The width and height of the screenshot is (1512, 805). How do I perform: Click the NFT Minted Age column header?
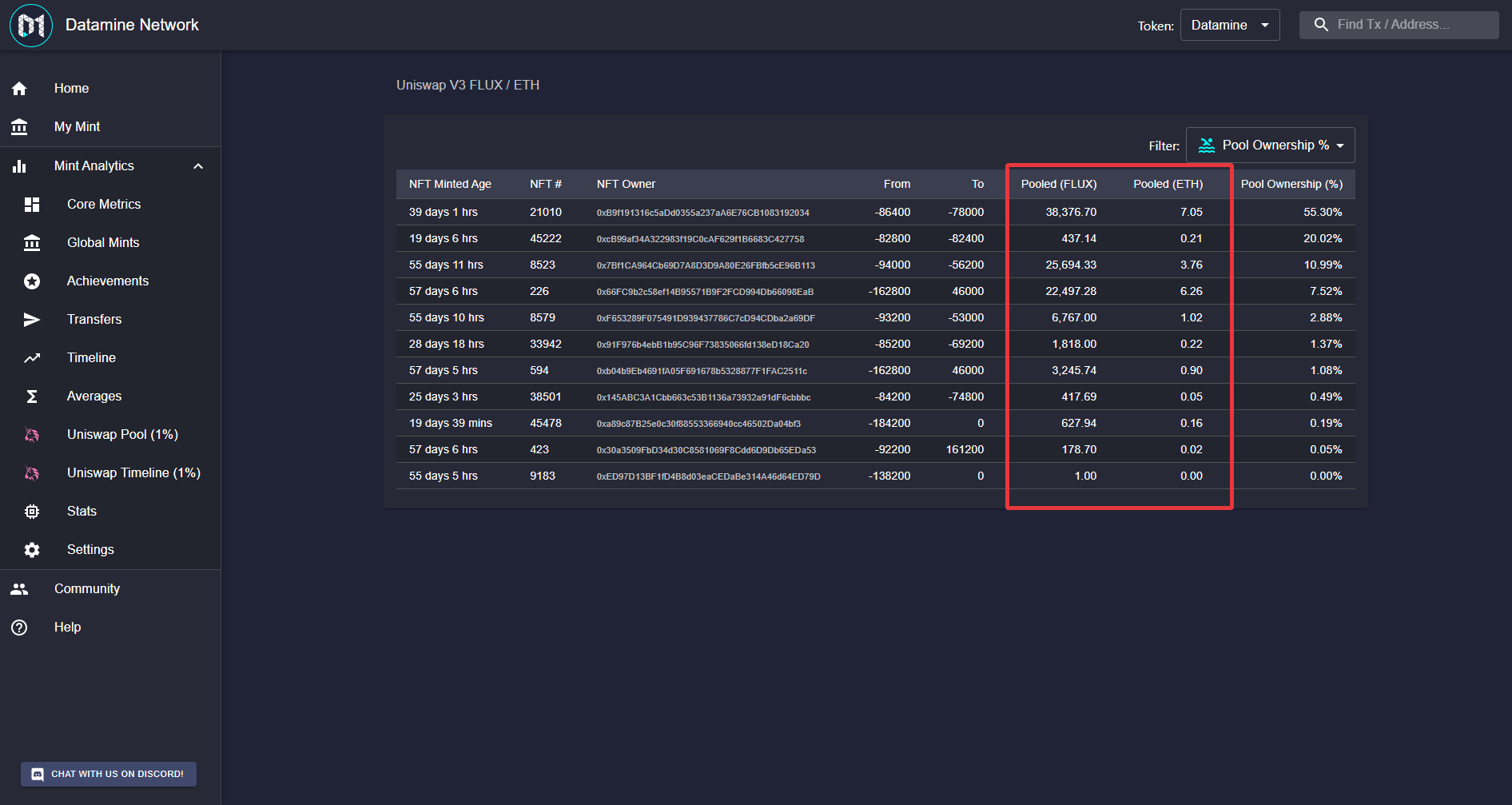point(450,185)
